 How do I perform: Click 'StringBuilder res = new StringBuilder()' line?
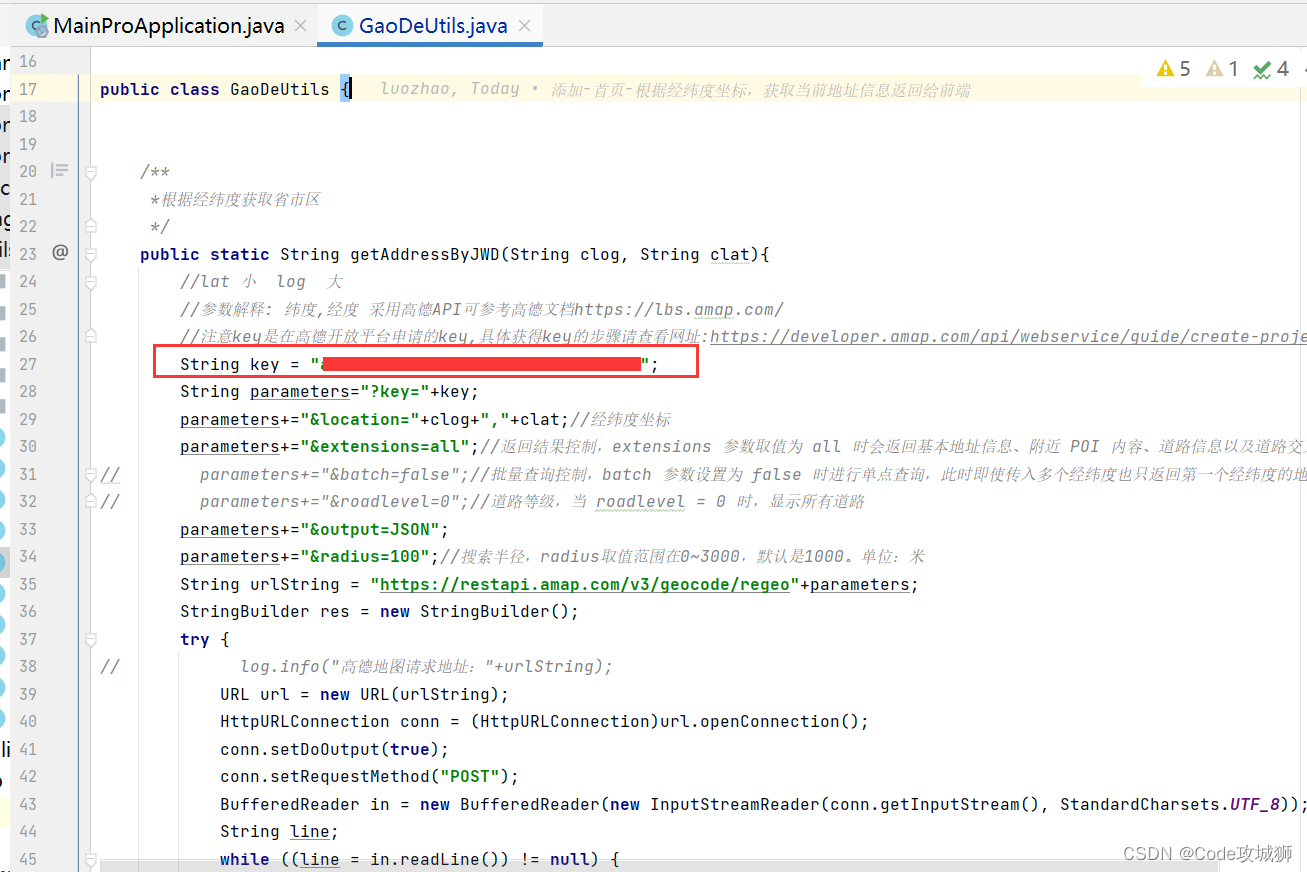pyautogui.click(x=380, y=612)
